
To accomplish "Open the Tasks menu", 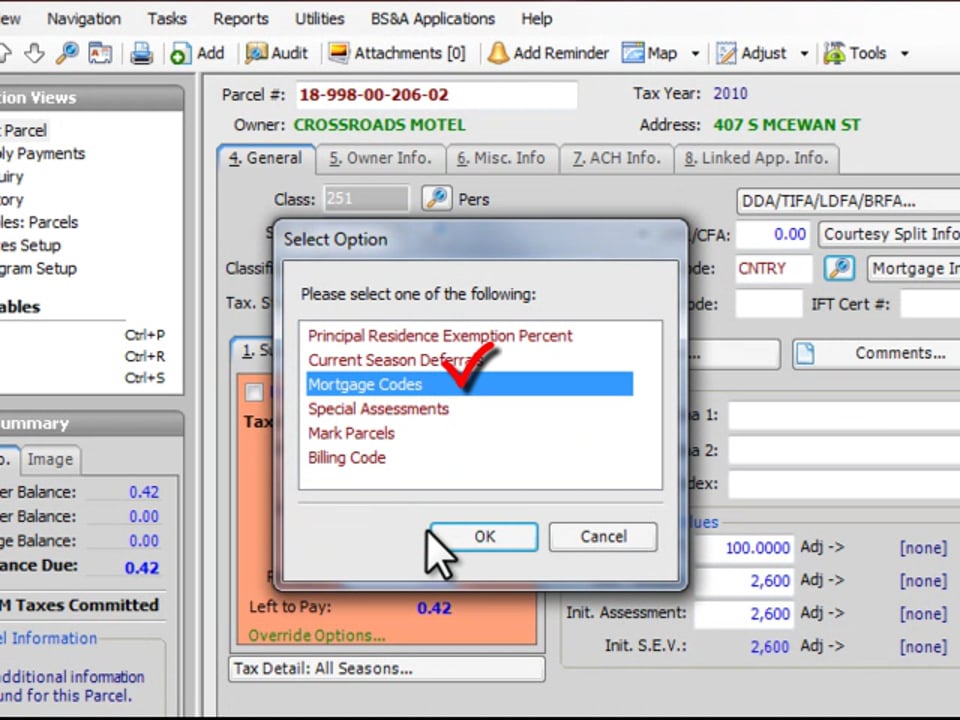I will 167,19.
